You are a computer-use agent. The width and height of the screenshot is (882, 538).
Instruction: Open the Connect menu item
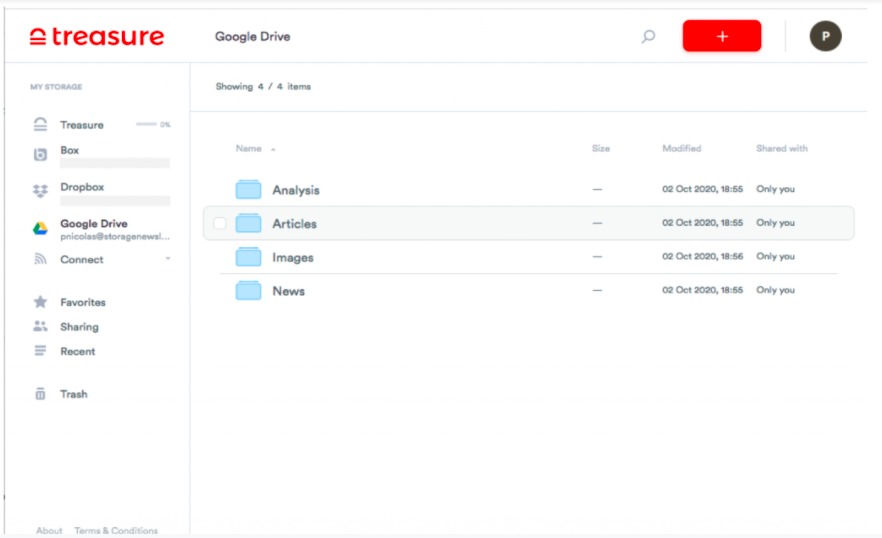coord(82,259)
